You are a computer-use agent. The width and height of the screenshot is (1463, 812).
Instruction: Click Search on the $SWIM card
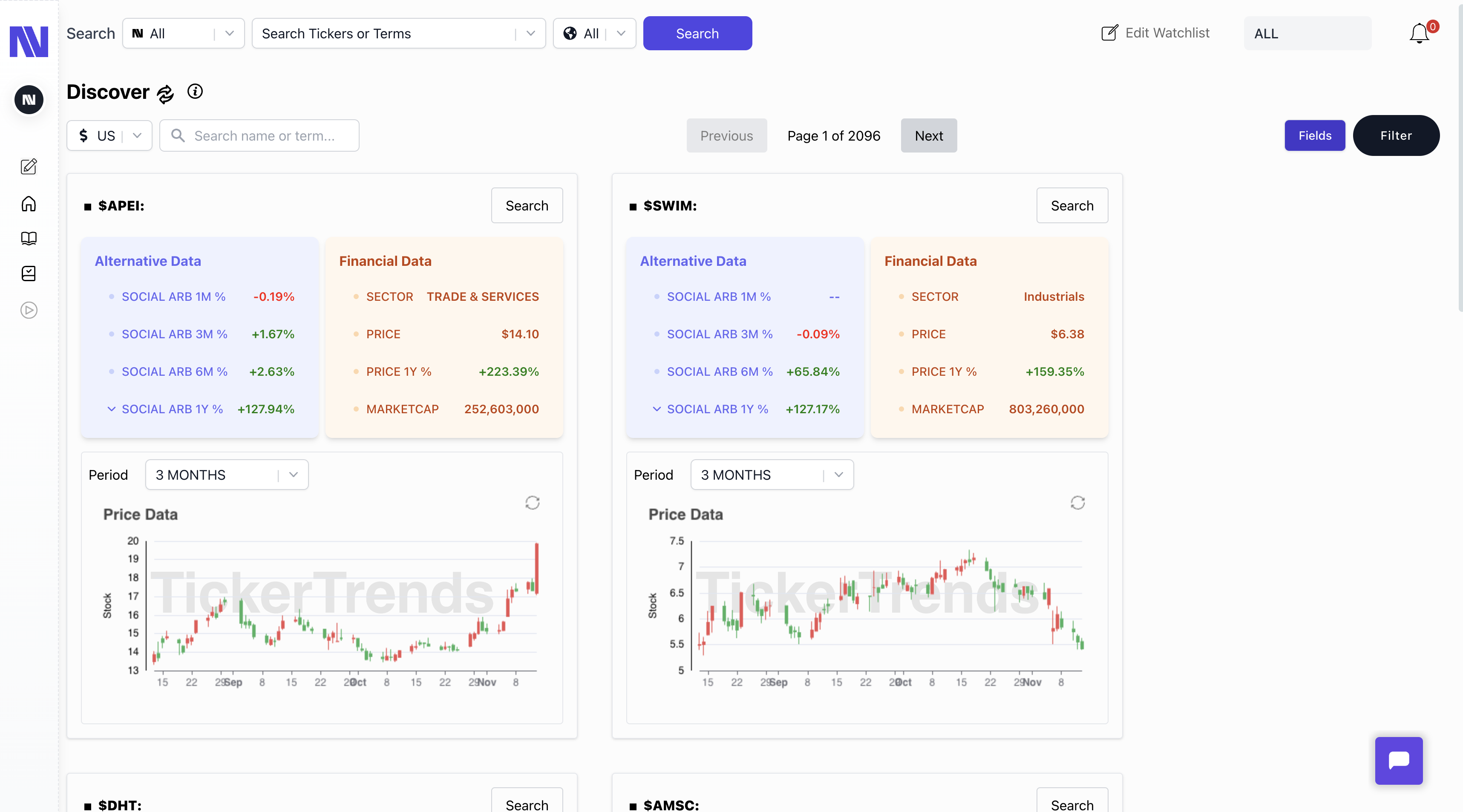tap(1072, 205)
